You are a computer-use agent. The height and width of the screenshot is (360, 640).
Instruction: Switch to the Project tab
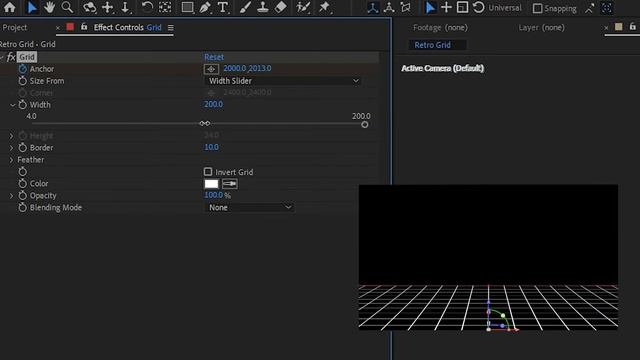point(14,27)
